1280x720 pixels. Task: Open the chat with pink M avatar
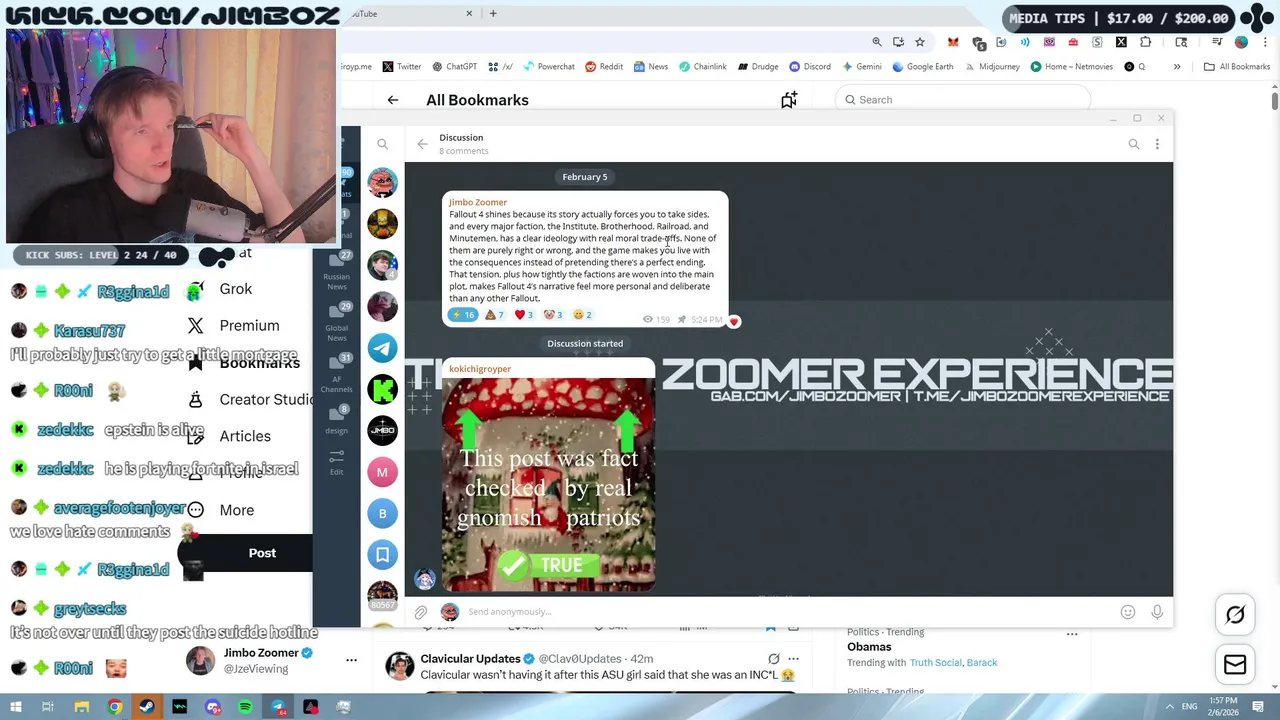coord(382,472)
